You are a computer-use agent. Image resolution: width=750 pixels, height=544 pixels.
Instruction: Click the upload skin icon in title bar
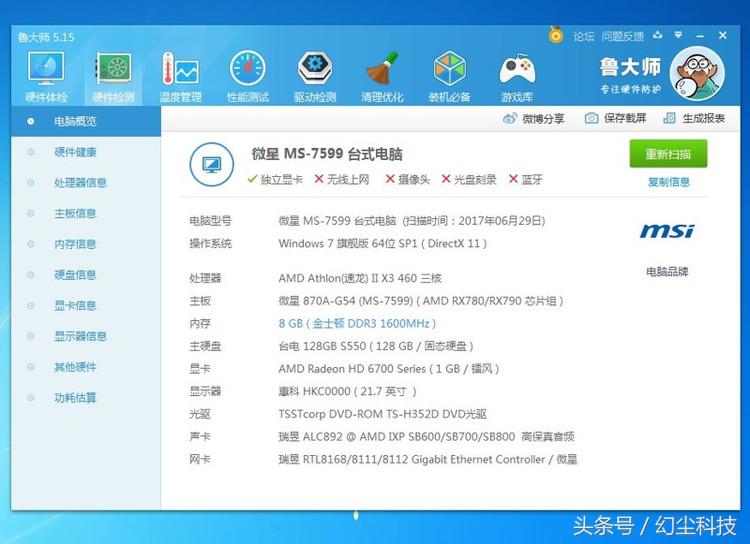[658, 35]
